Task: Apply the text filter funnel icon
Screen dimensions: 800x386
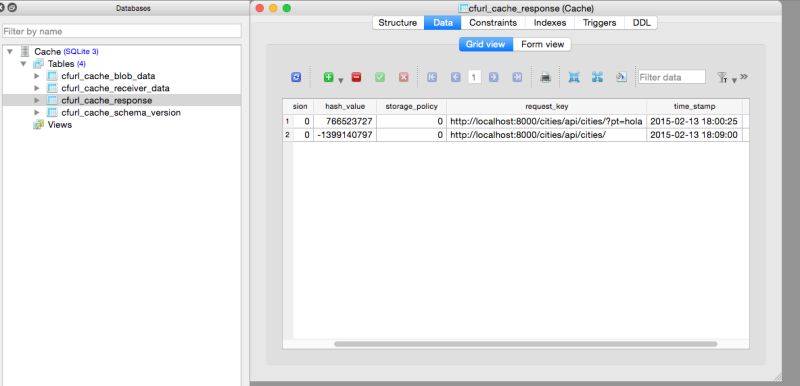Action: (x=722, y=78)
